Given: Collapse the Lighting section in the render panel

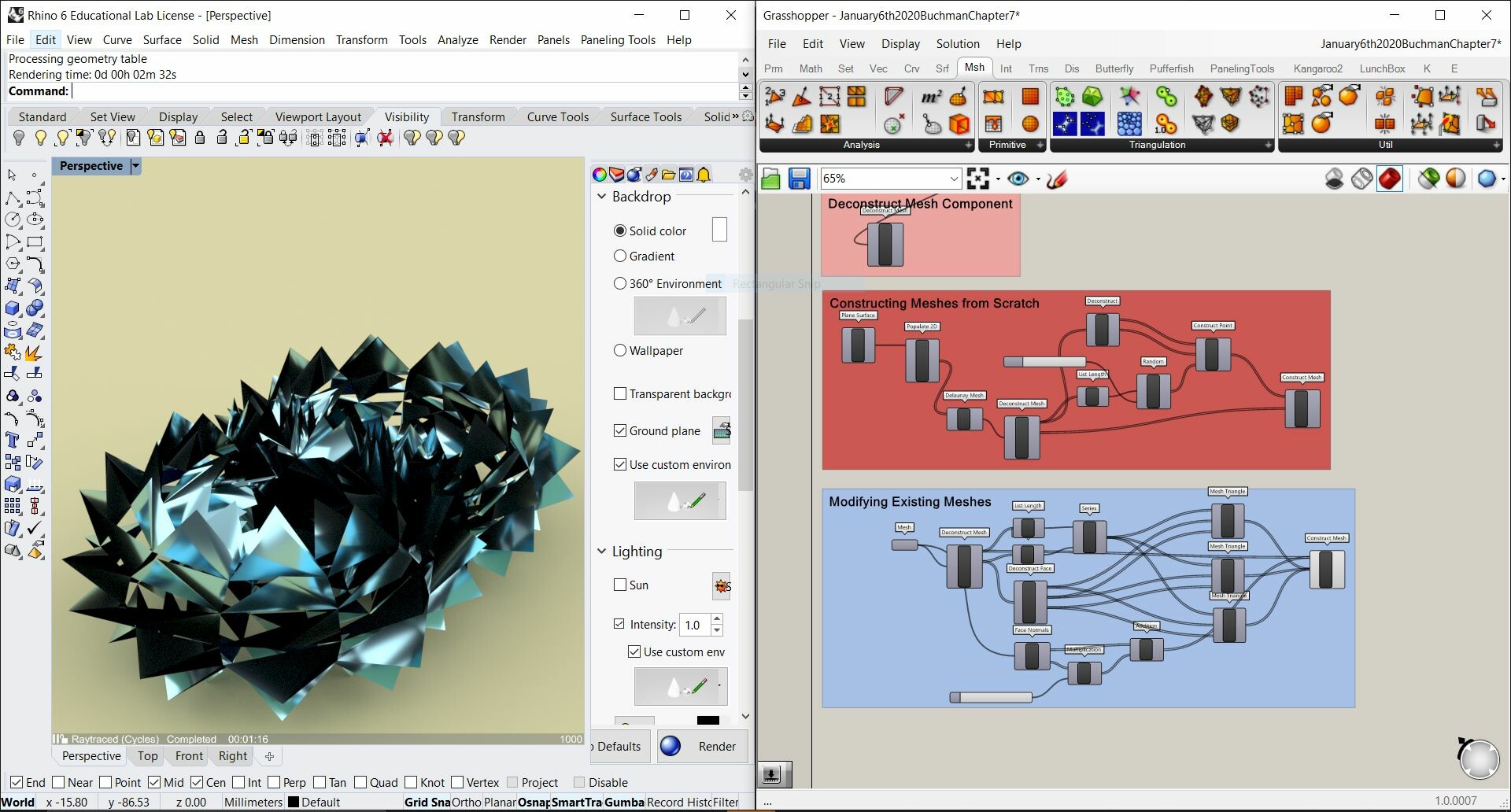Looking at the screenshot, I should point(602,552).
